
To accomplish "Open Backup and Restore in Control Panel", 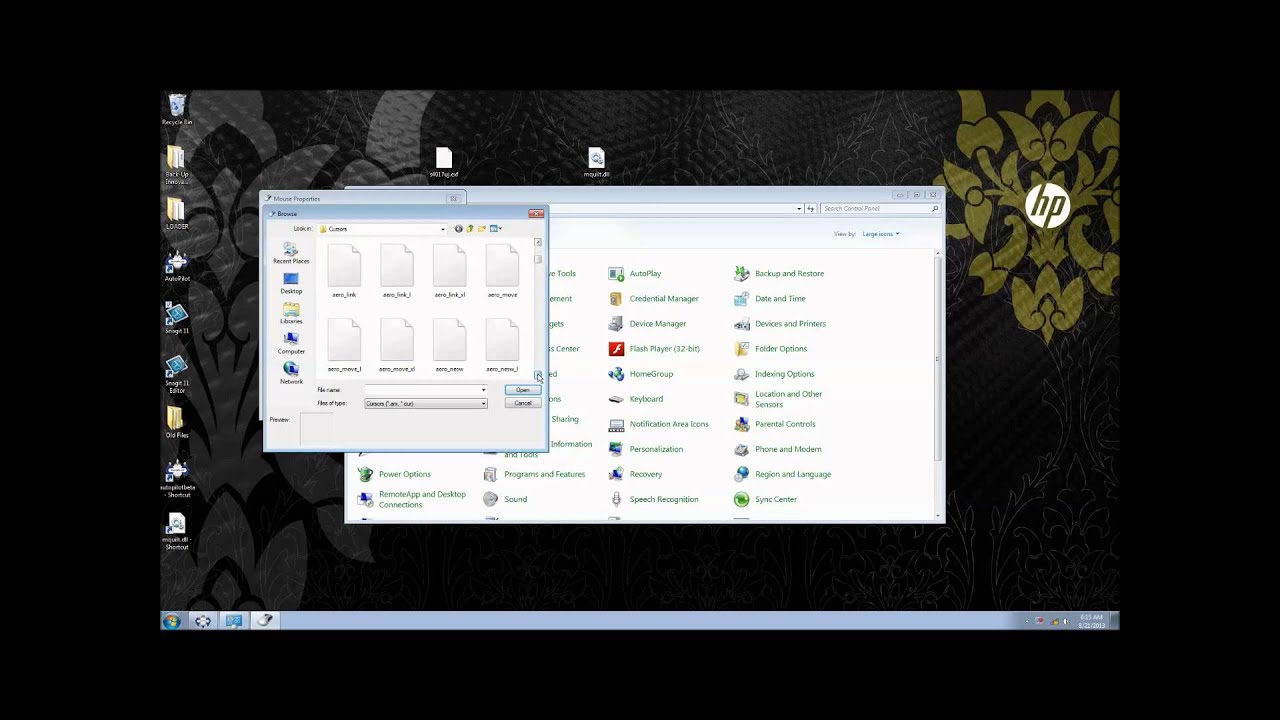I will point(779,273).
